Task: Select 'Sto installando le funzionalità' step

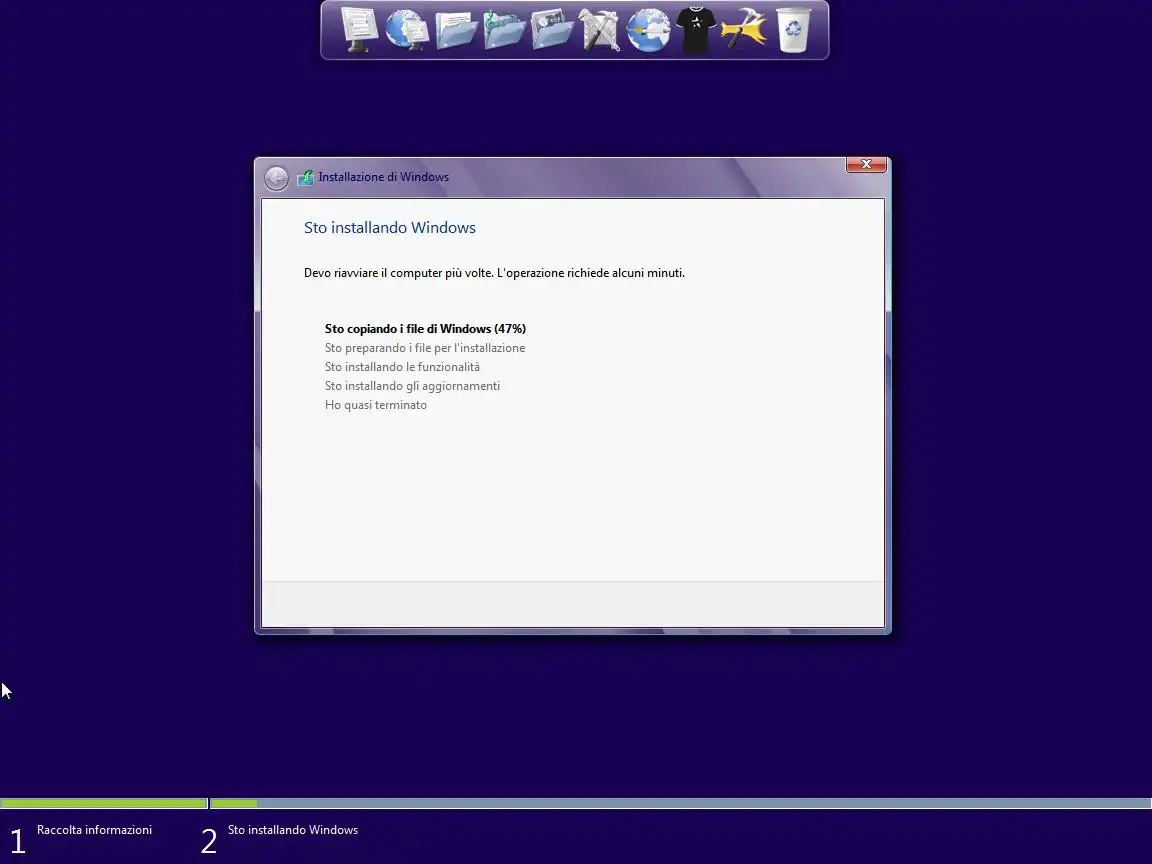Action: 402,367
